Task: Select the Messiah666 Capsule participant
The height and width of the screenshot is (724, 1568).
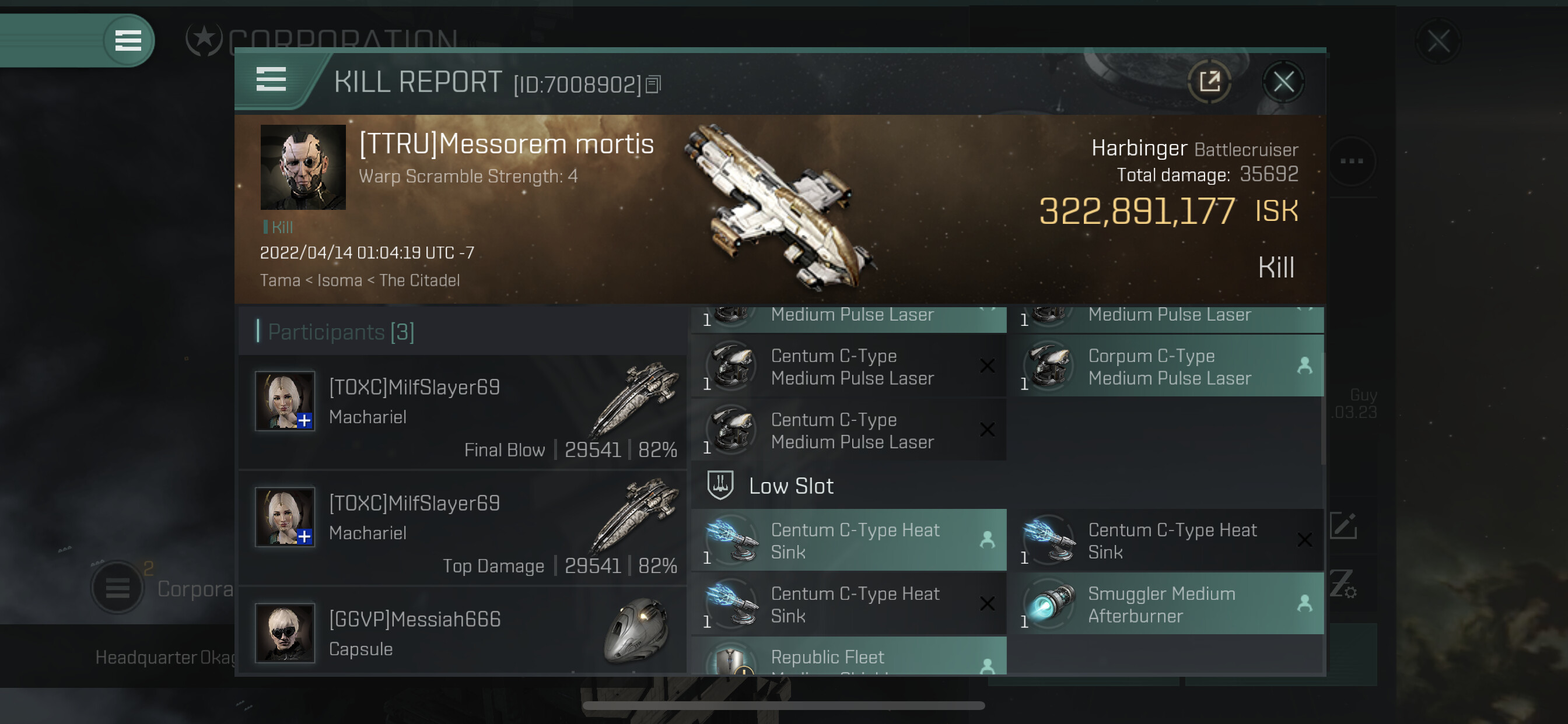Action: (x=463, y=632)
